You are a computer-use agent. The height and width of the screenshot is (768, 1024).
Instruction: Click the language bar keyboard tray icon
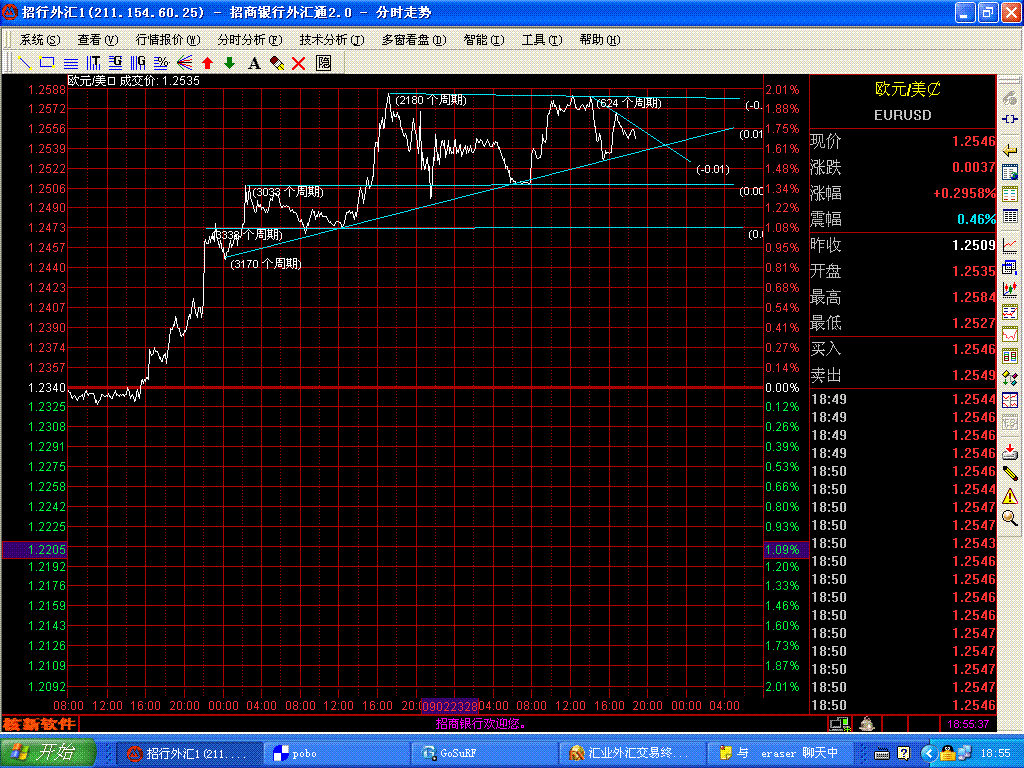coord(882,754)
